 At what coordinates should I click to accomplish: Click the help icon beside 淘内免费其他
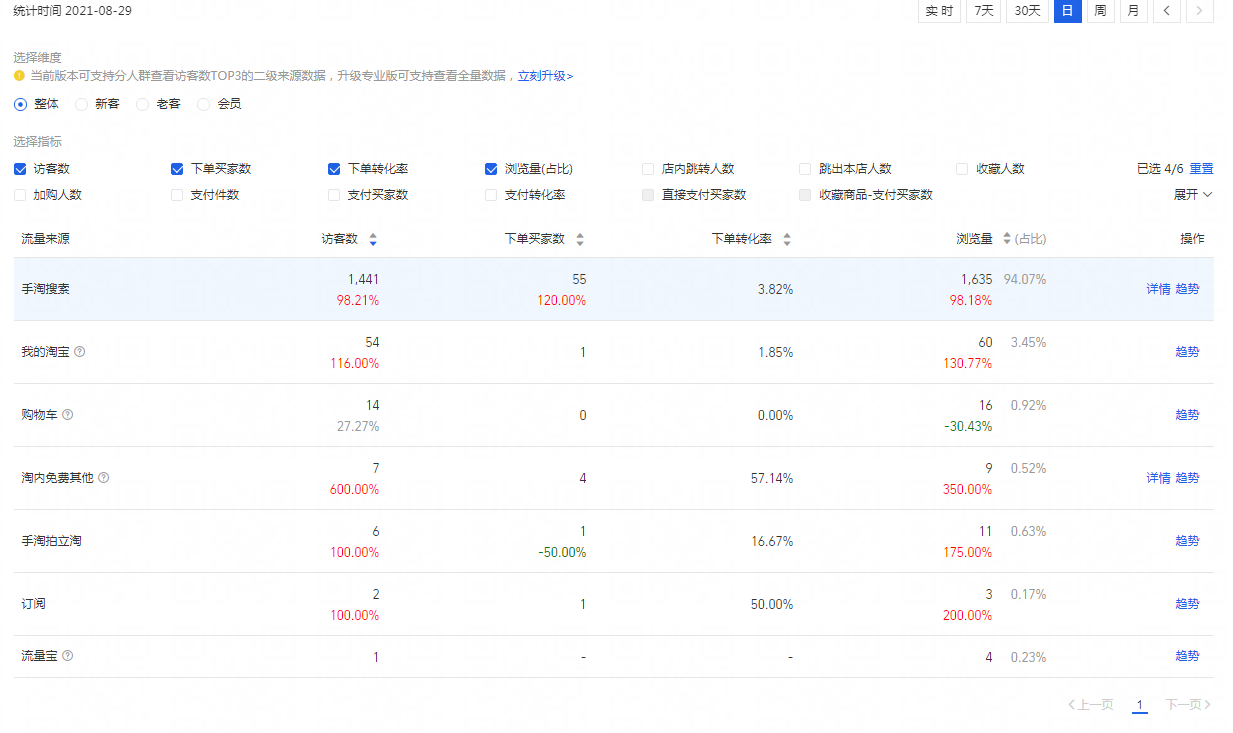coord(104,478)
